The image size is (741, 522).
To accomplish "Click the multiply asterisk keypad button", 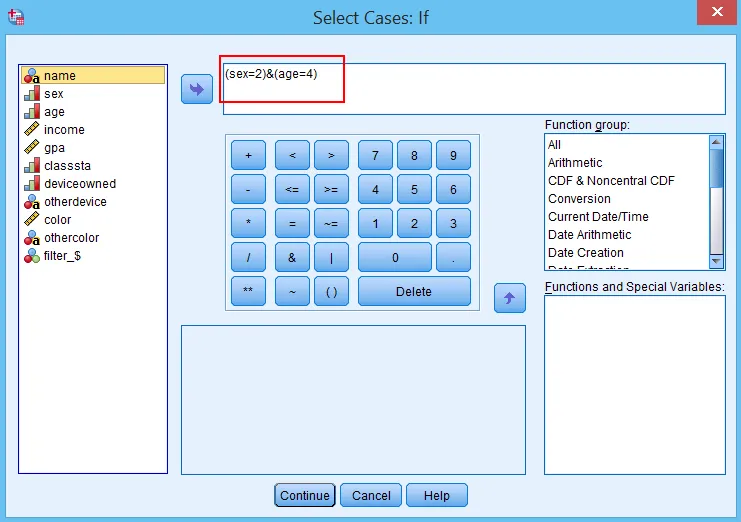I will point(249,223).
